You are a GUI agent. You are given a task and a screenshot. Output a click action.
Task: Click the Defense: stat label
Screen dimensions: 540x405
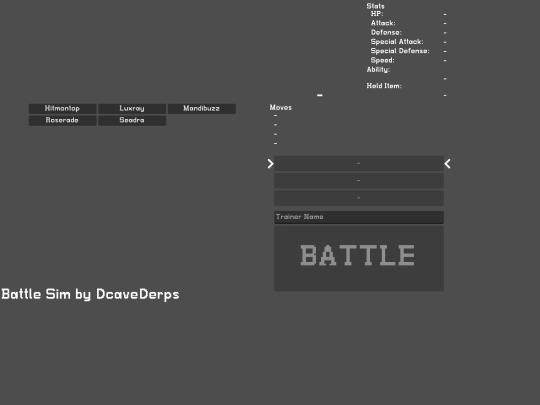[386, 32]
